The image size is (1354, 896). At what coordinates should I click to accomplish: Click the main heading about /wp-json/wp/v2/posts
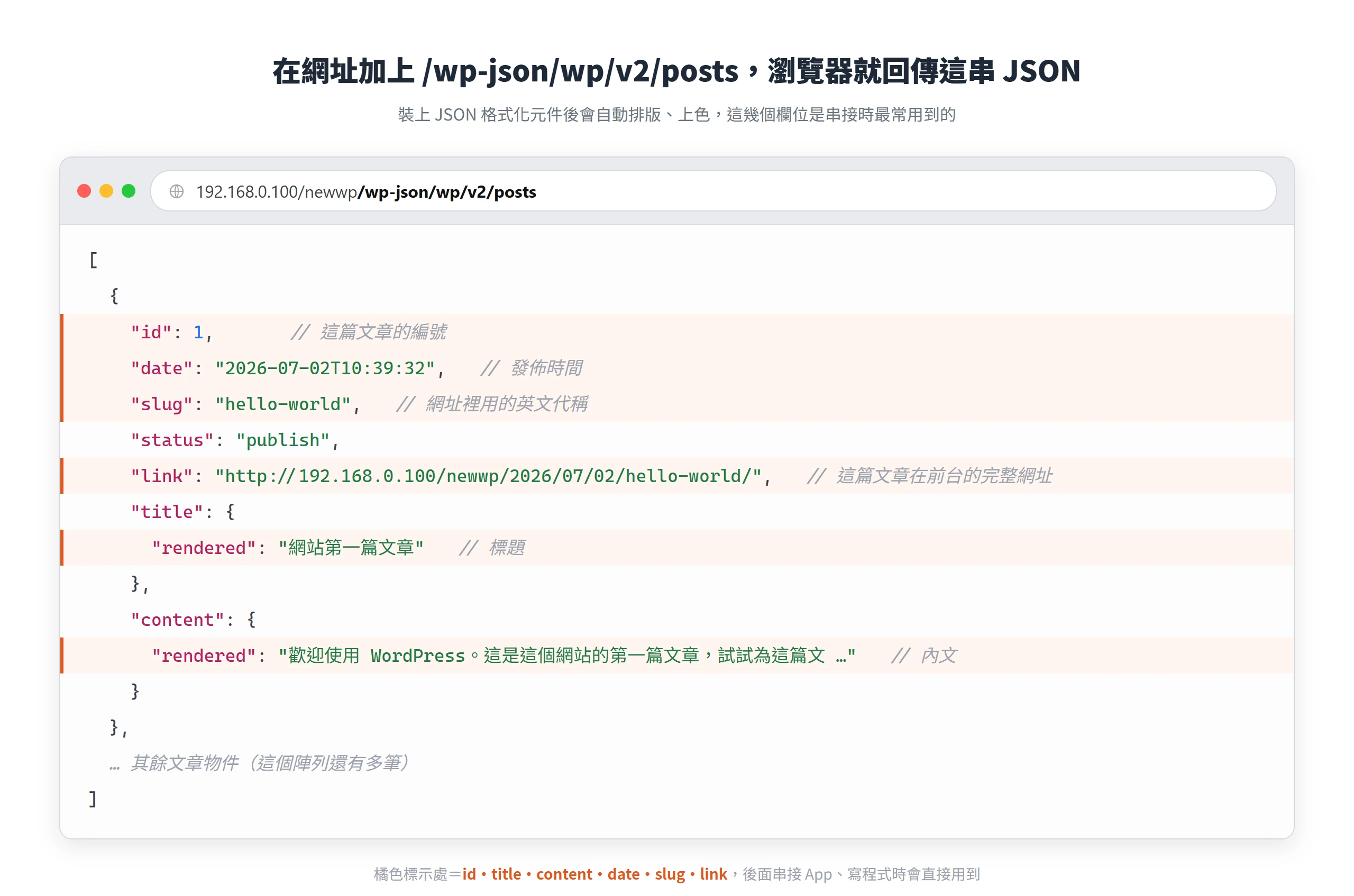676,71
